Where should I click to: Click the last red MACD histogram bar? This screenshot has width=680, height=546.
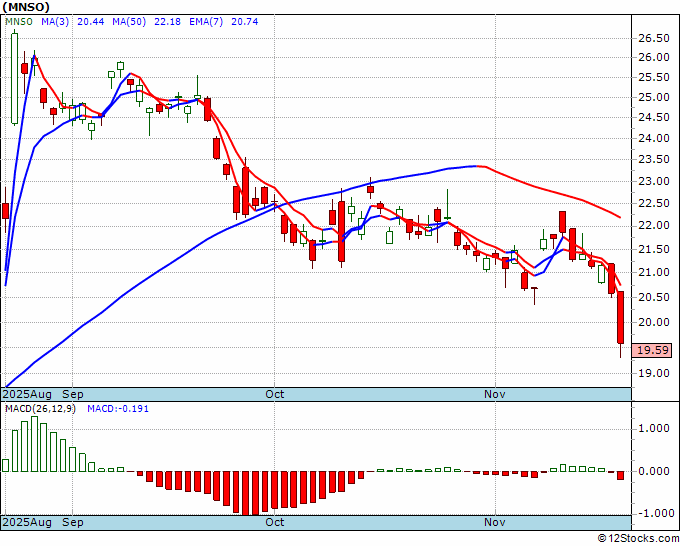click(x=621, y=475)
